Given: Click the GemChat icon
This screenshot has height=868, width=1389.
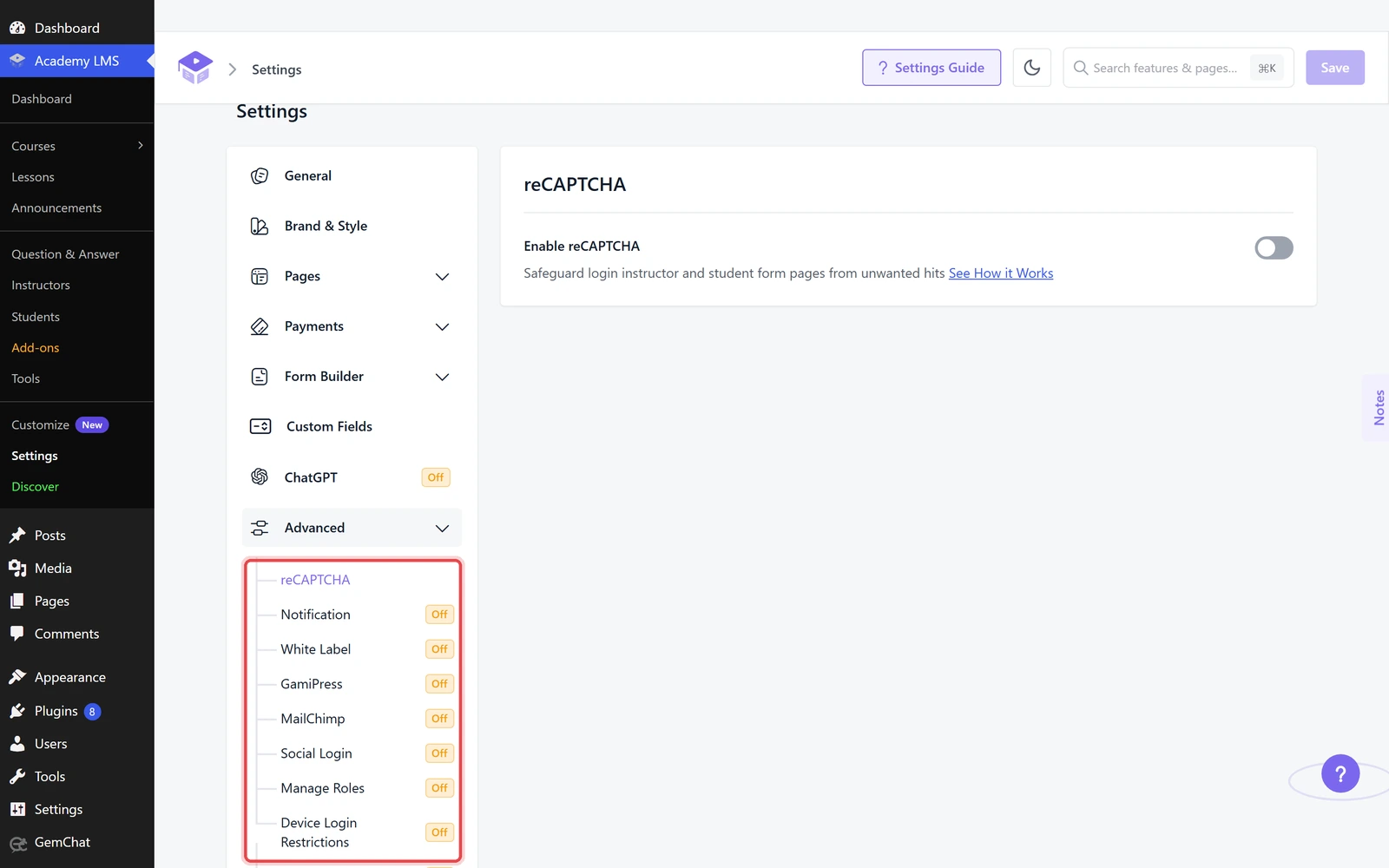Looking at the screenshot, I should (17, 843).
